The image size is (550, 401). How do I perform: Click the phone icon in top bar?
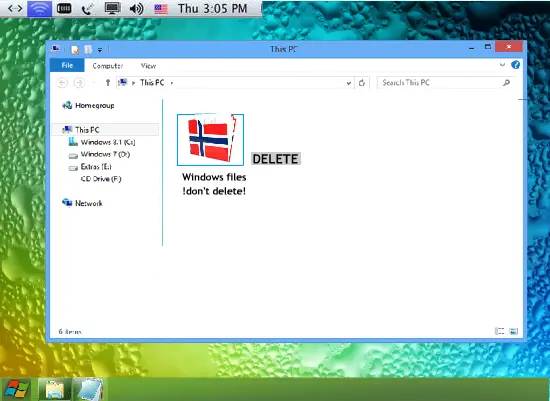[x=87, y=9]
